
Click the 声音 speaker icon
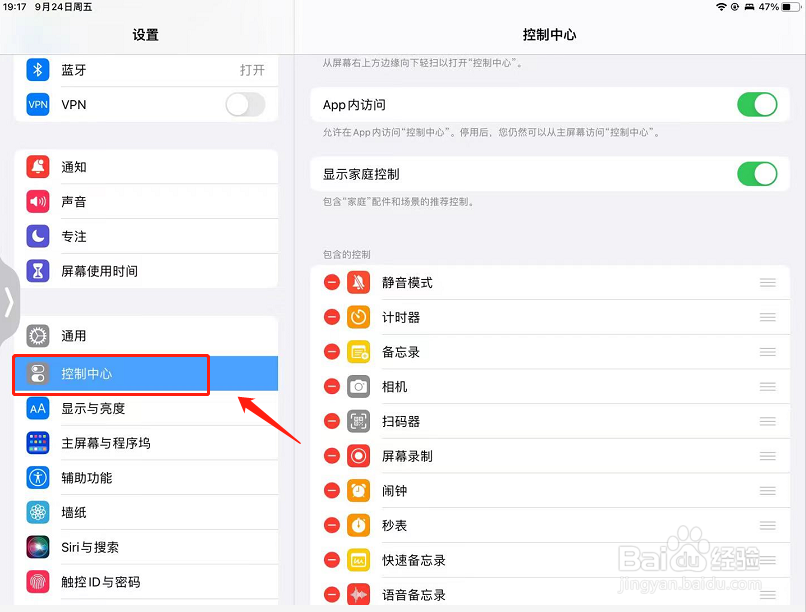point(38,201)
